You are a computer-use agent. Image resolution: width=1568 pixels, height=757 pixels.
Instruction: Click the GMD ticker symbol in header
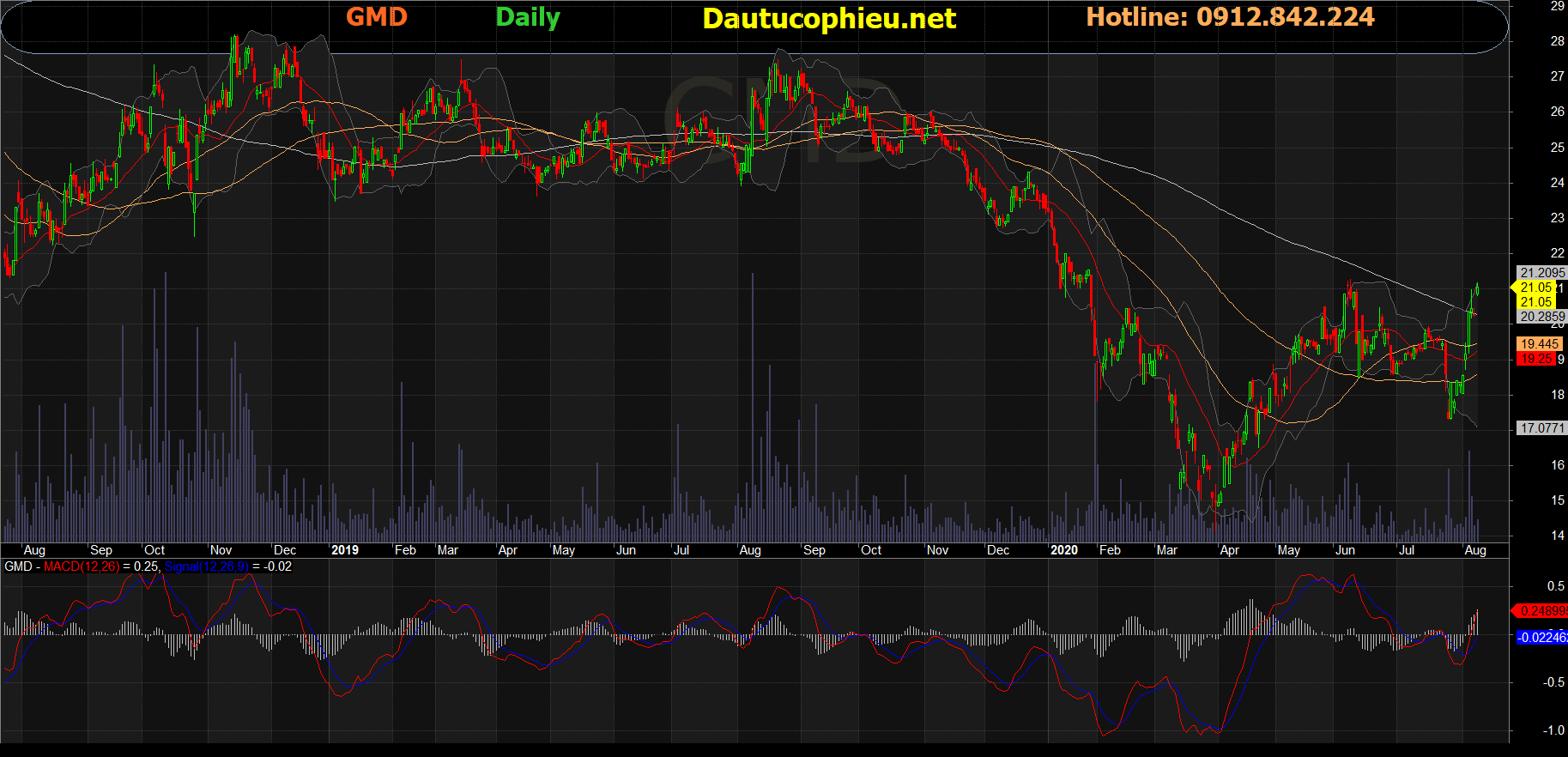coord(376,17)
